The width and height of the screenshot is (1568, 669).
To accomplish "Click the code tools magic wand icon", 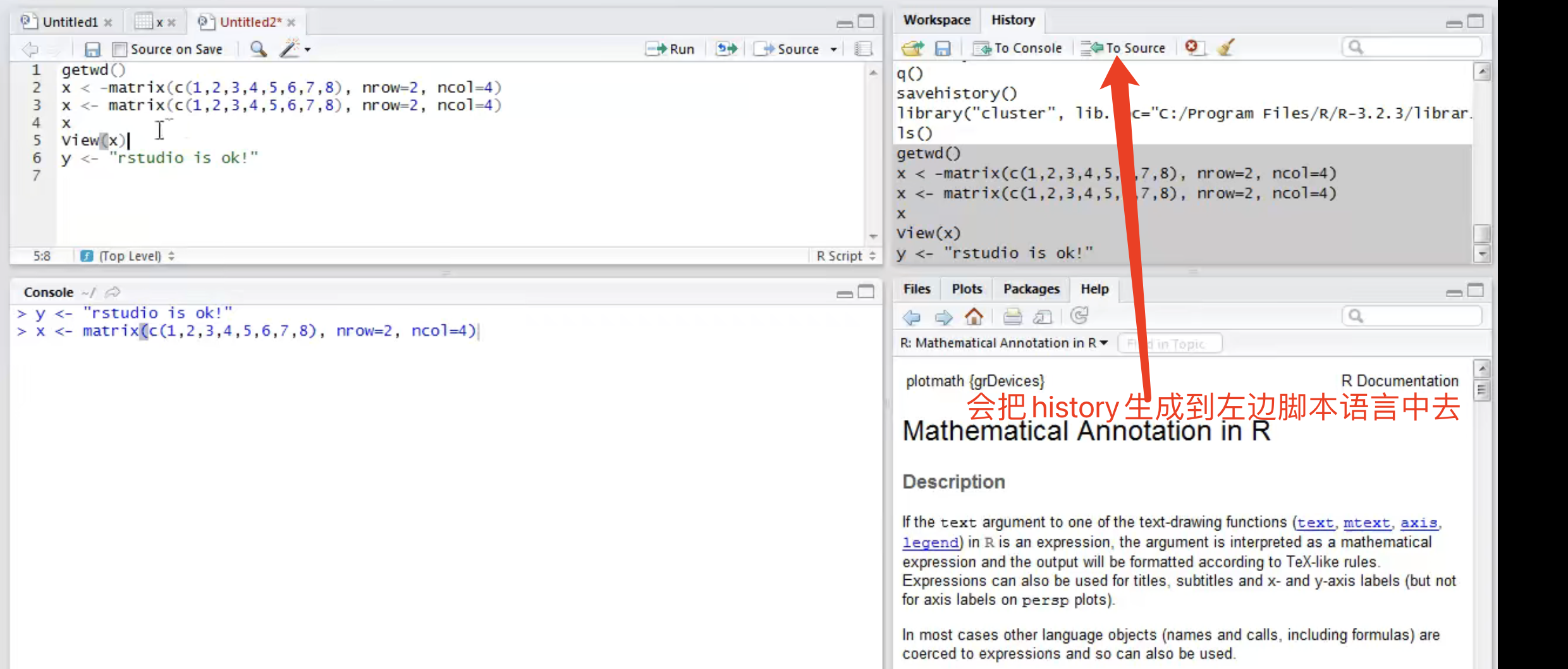I will point(290,49).
